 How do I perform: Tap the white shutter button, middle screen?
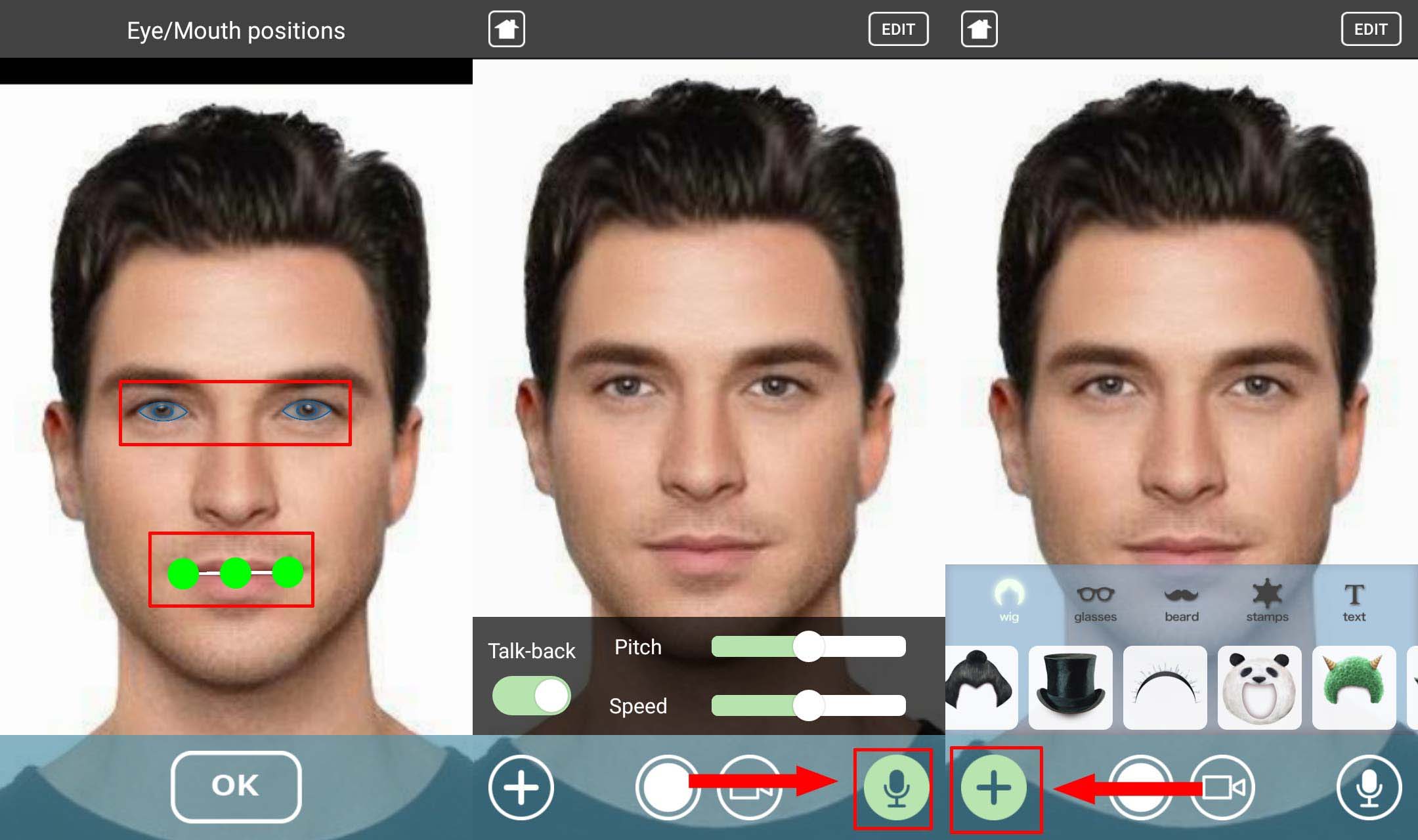(667, 787)
